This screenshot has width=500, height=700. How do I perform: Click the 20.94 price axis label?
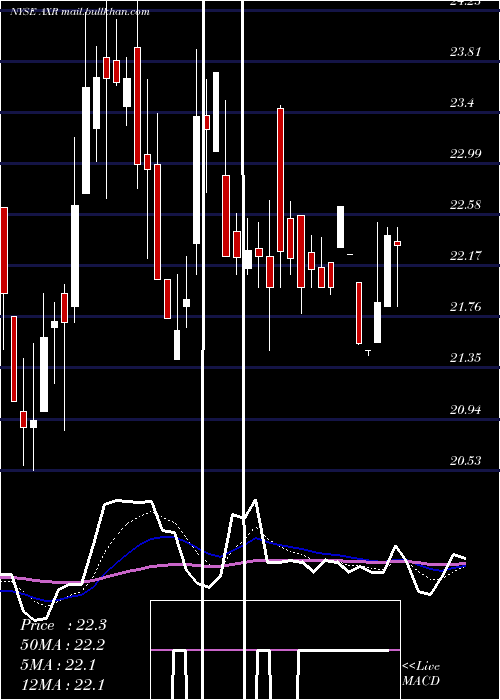[465, 409]
